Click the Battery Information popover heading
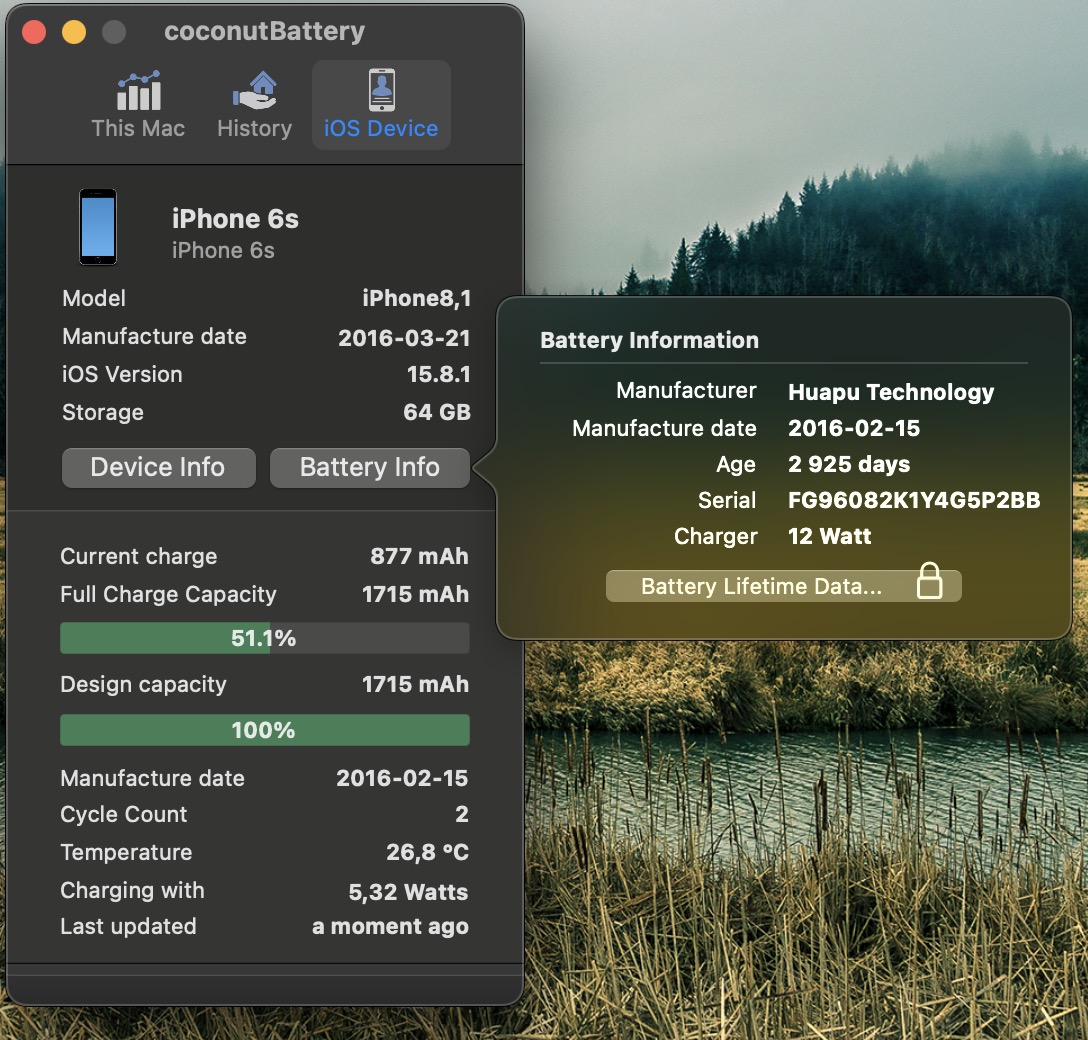Image resolution: width=1088 pixels, height=1040 pixels. click(649, 340)
